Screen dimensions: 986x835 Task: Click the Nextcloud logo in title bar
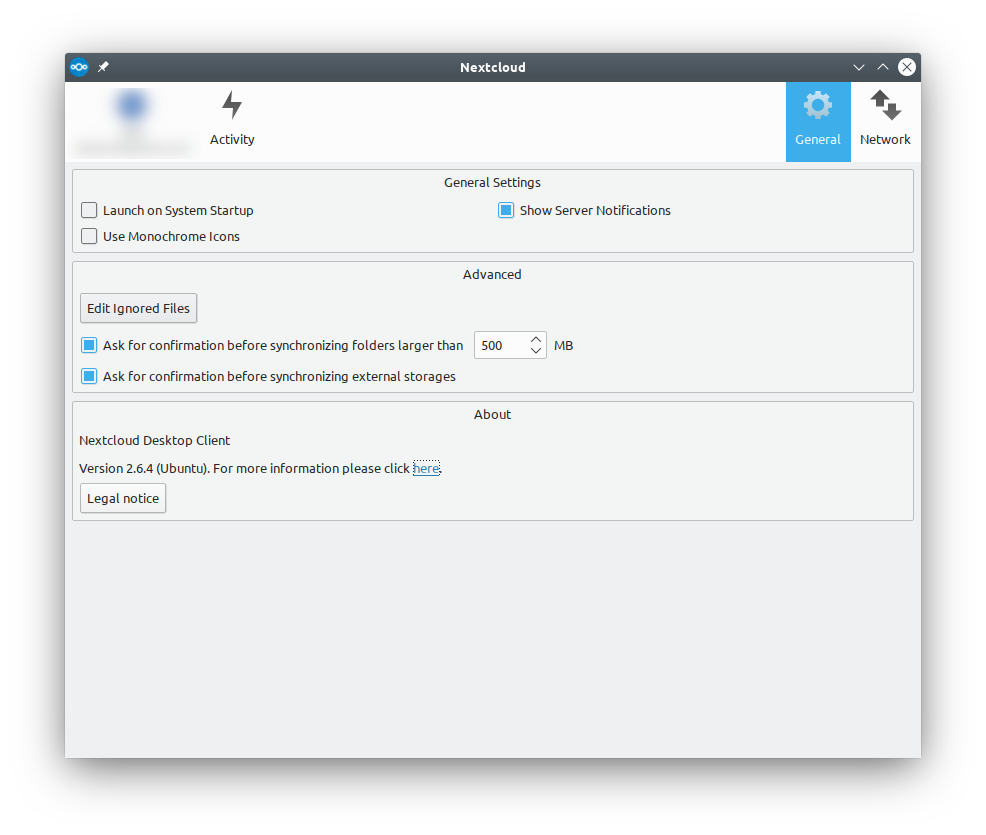[x=79, y=67]
